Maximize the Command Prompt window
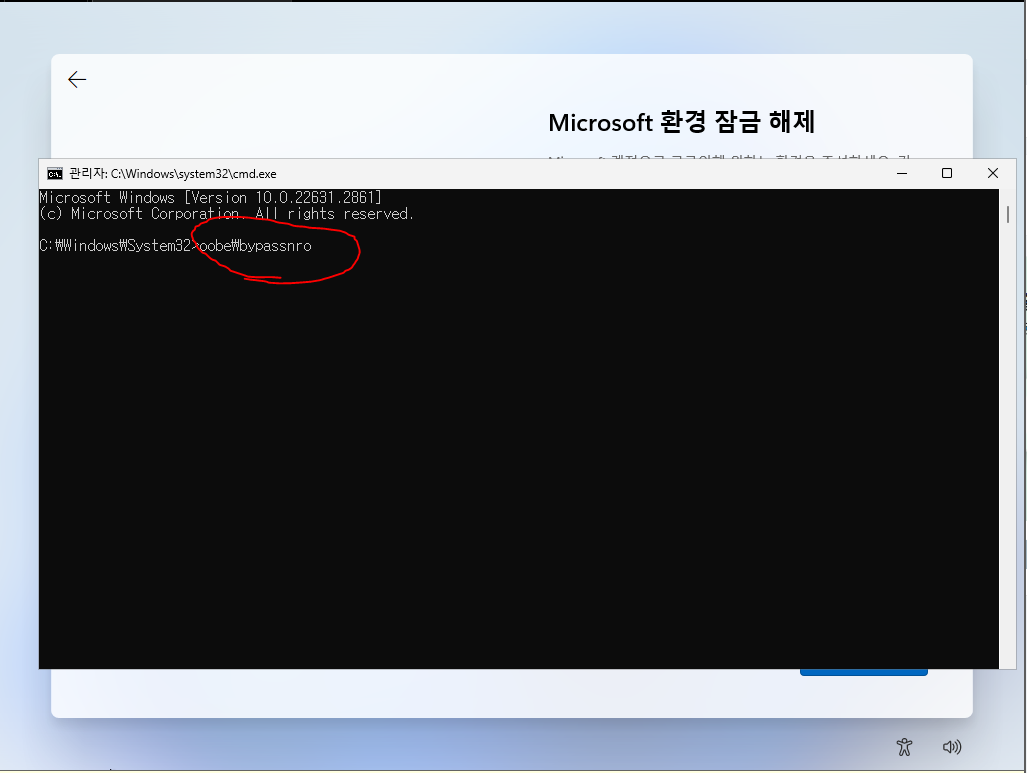The image size is (1027, 773). coord(947,174)
